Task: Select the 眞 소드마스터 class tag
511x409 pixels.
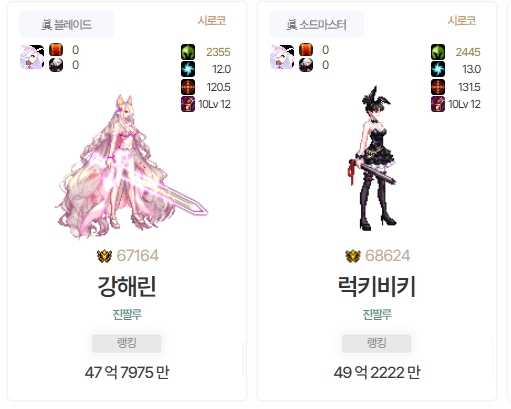Action: 316,24
